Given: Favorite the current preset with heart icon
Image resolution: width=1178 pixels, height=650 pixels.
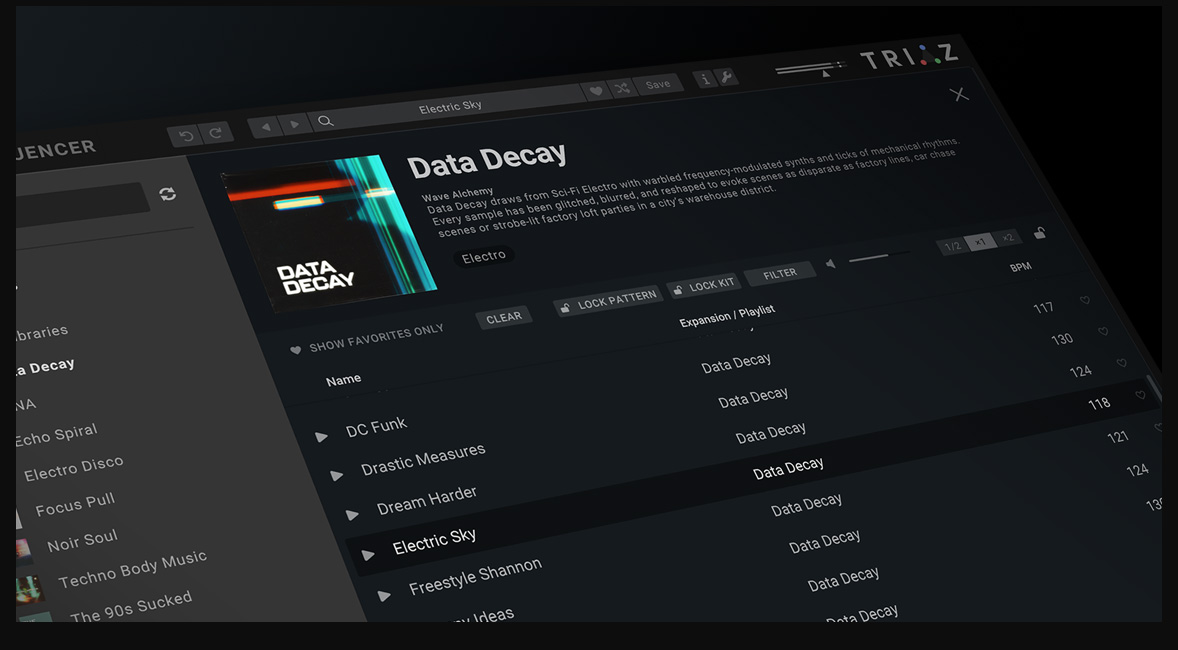Looking at the screenshot, I should tap(596, 91).
